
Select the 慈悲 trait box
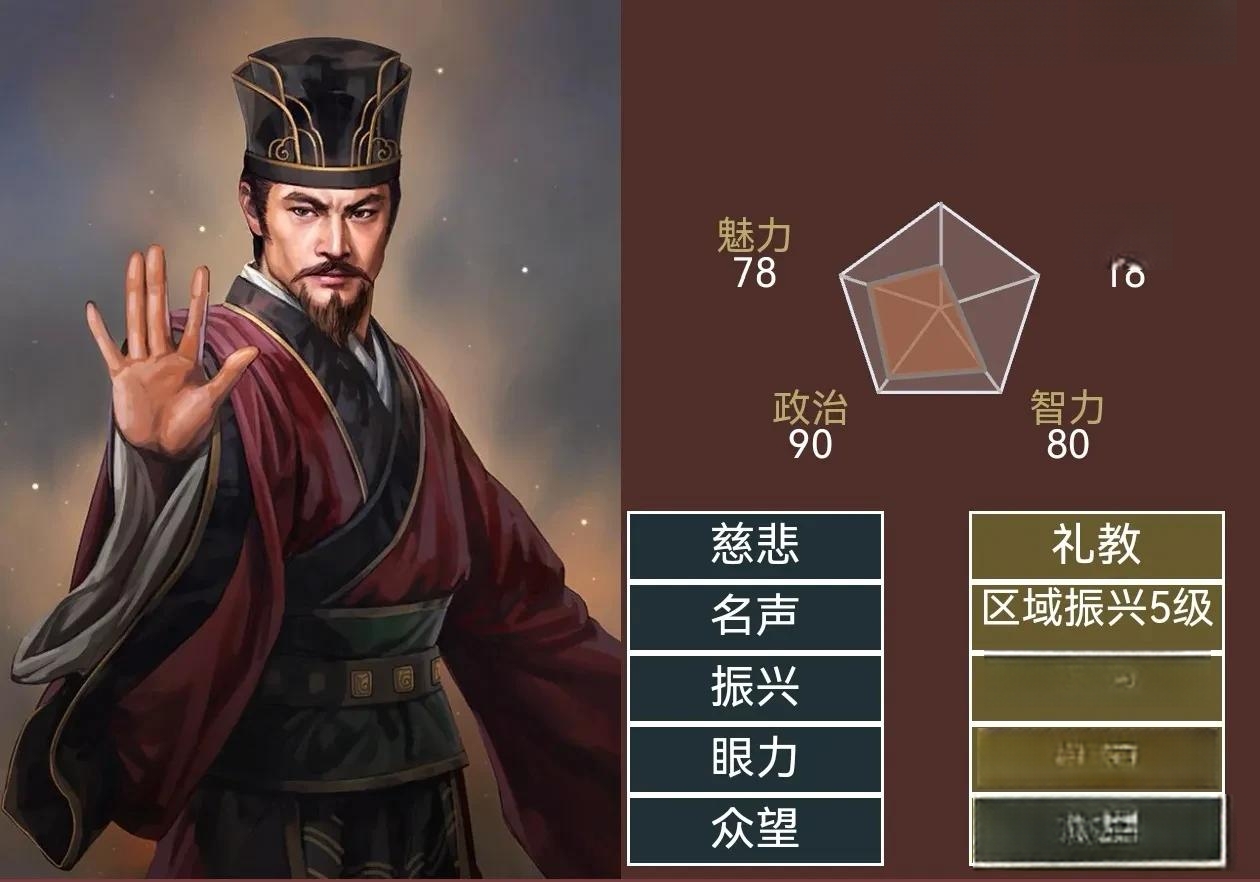pos(755,546)
